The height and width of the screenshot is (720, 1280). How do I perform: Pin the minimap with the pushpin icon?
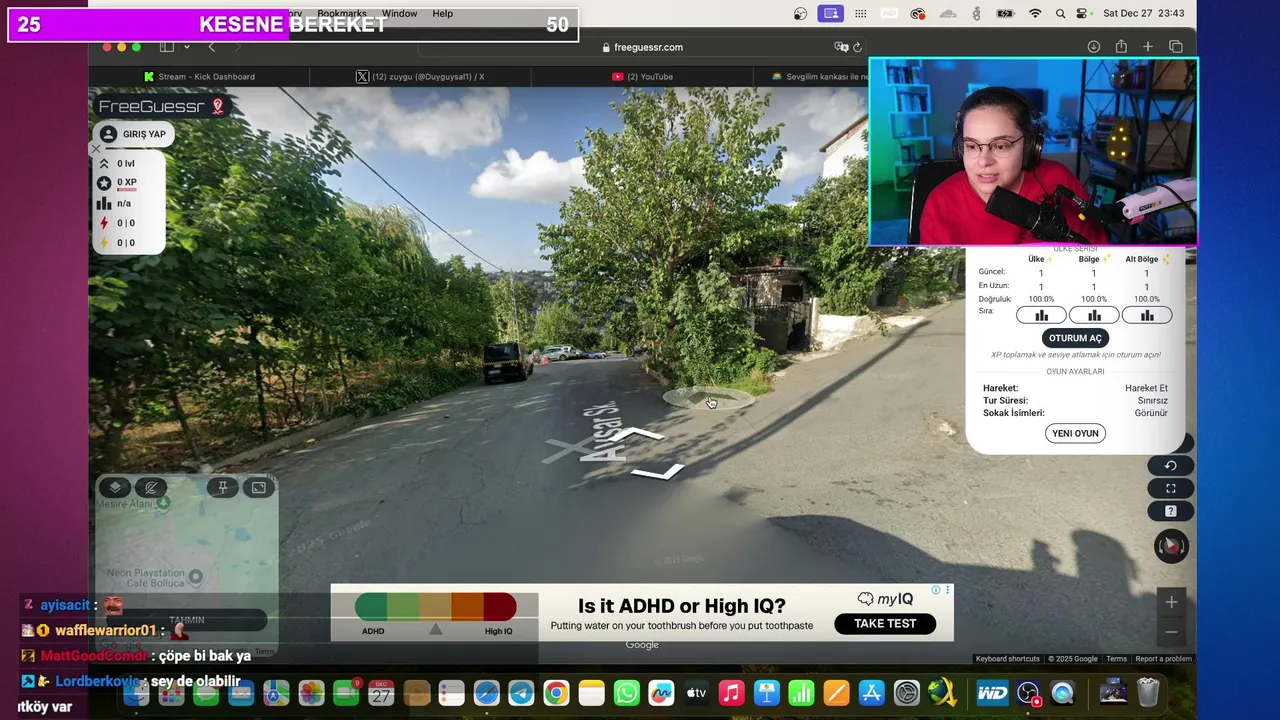223,487
